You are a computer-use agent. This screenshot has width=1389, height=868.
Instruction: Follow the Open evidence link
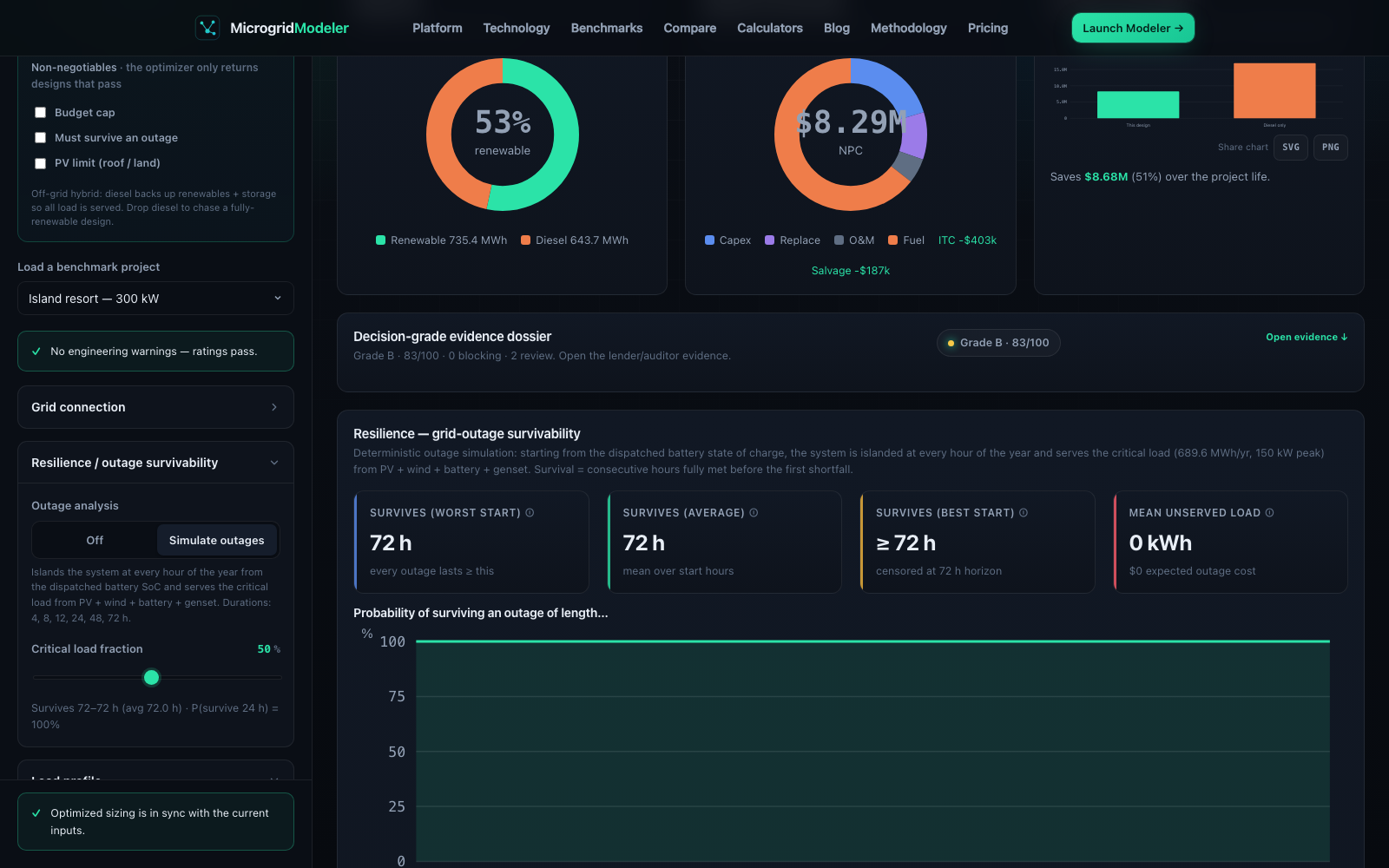1307,337
